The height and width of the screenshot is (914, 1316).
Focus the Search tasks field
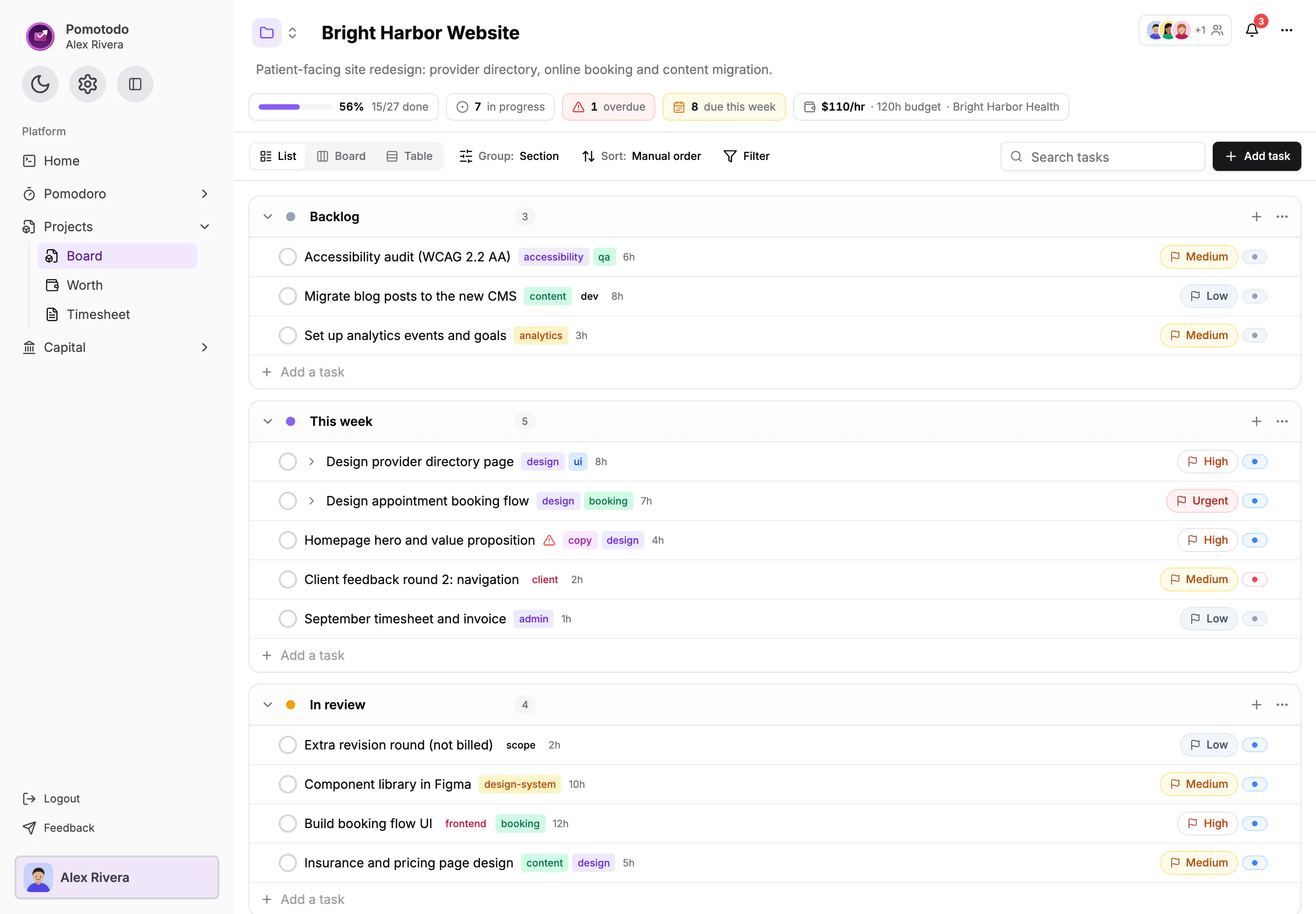(x=1103, y=157)
